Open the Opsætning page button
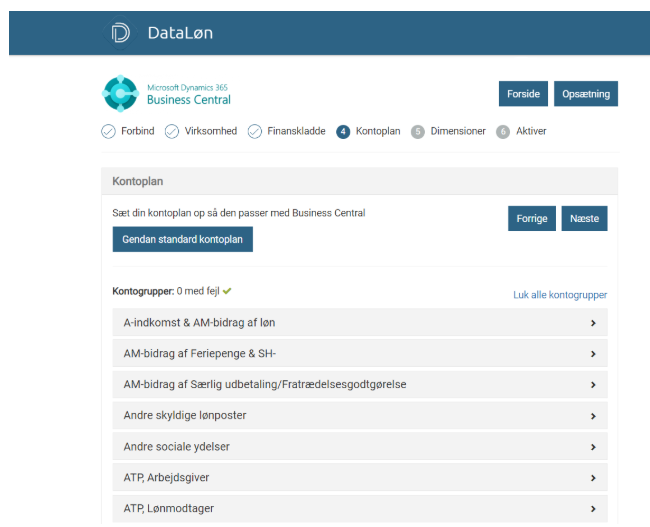Viewport: 650px width, 527px height. tap(586, 94)
